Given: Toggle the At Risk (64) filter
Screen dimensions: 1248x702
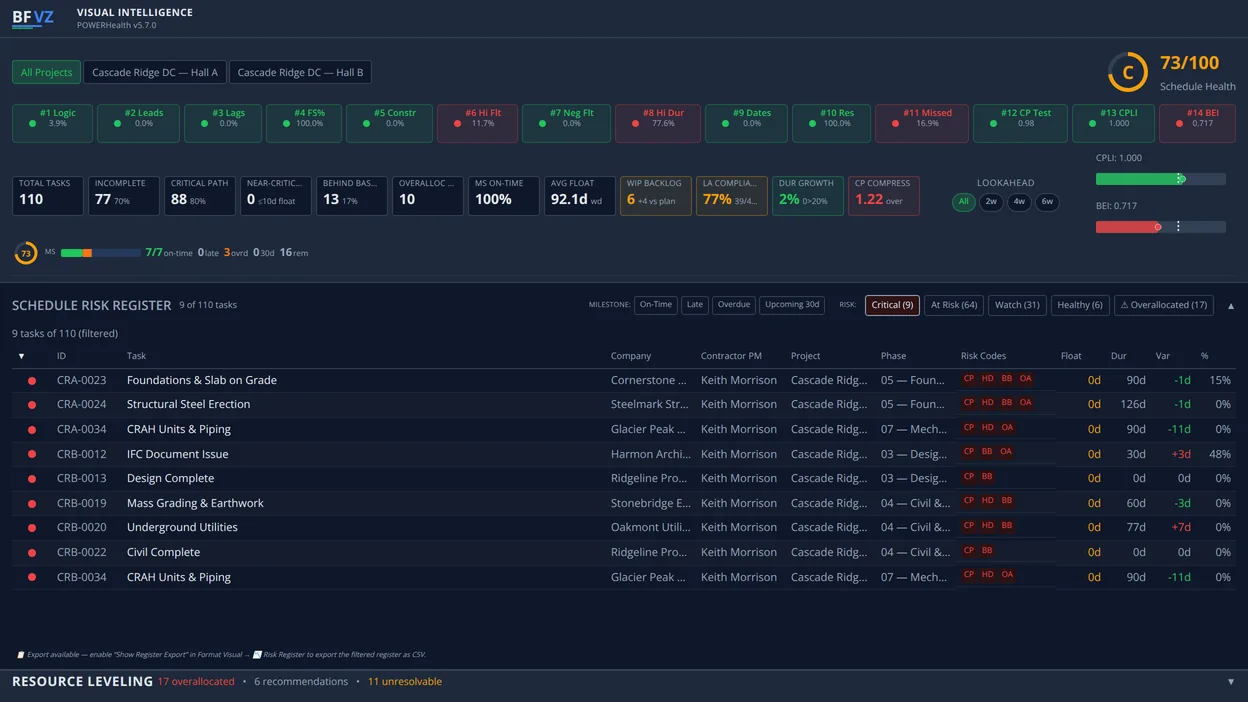Looking at the screenshot, I should pyautogui.click(x=954, y=305).
